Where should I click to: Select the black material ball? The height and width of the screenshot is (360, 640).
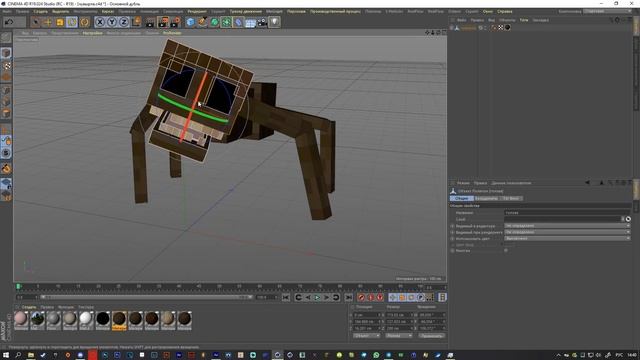pos(103,320)
